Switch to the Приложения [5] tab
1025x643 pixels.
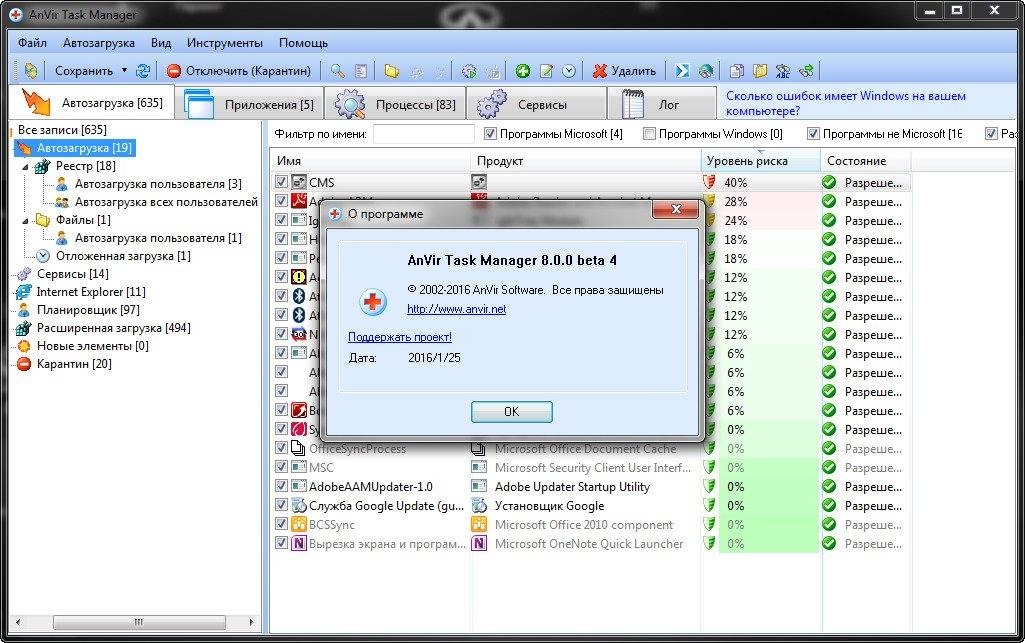(x=249, y=104)
